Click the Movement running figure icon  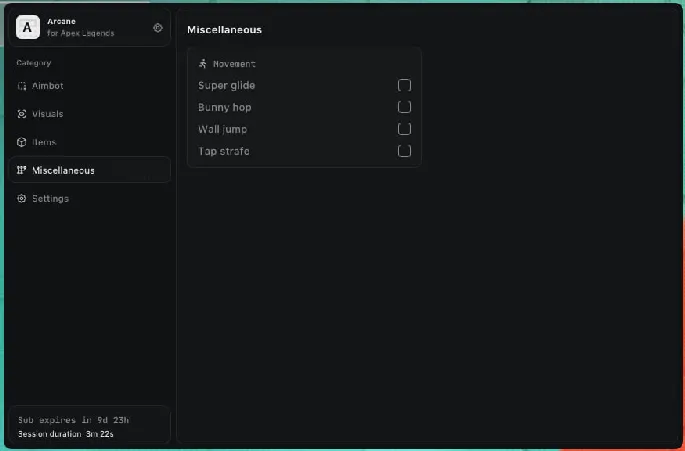203,64
